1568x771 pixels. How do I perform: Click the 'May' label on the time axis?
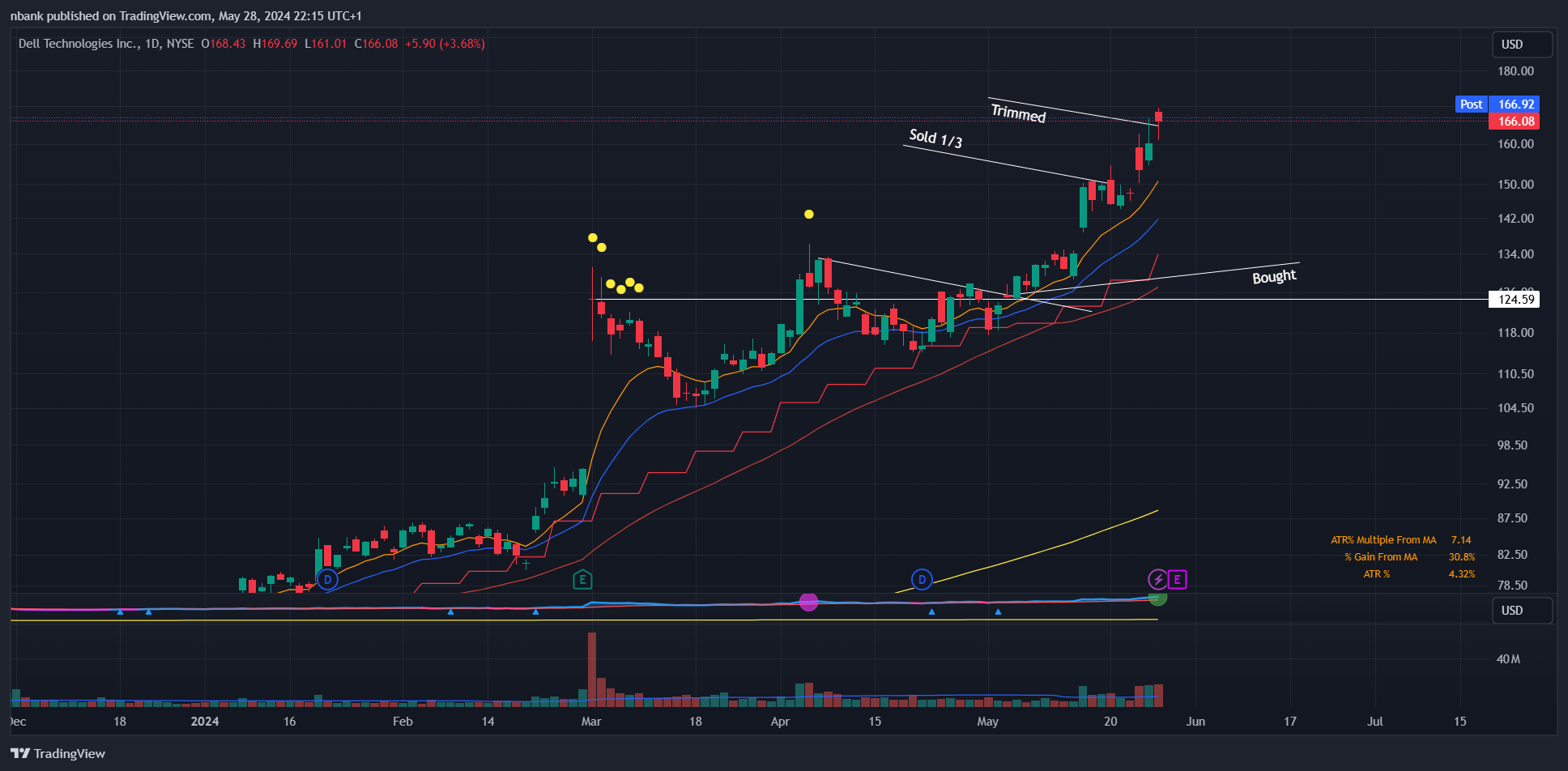(x=988, y=722)
